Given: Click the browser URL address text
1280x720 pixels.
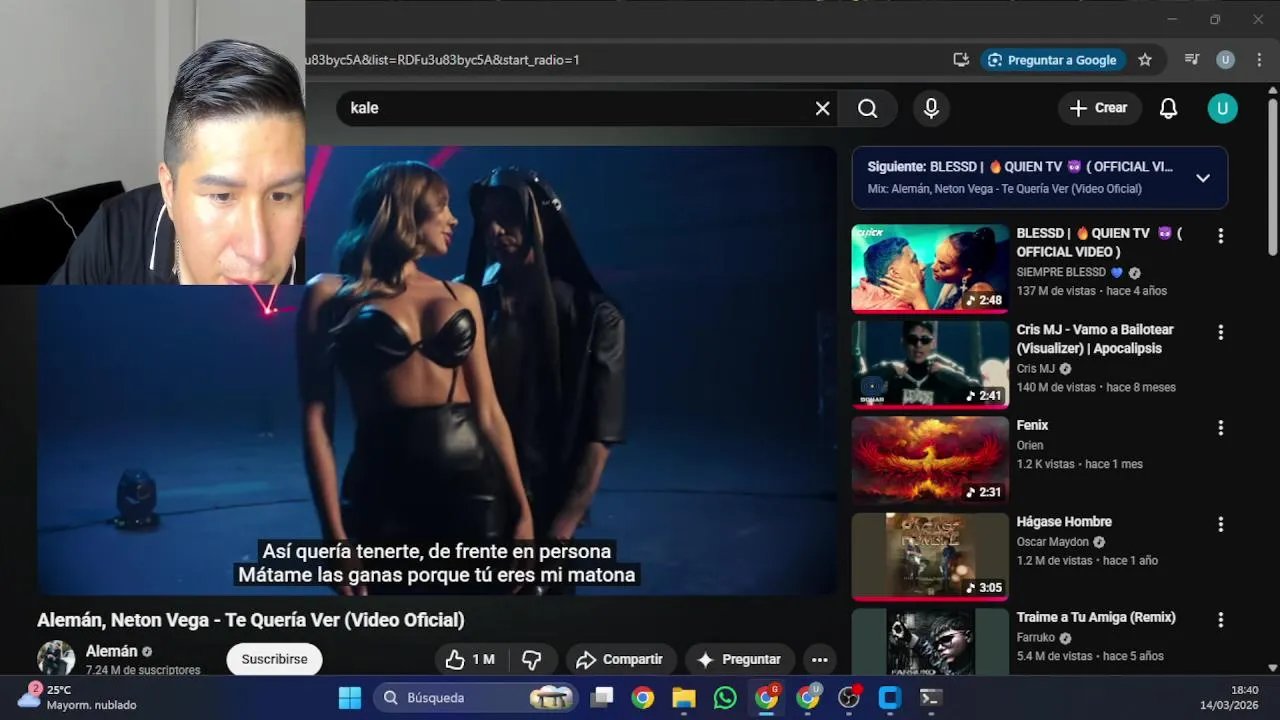Looking at the screenshot, I should point(442,60).
